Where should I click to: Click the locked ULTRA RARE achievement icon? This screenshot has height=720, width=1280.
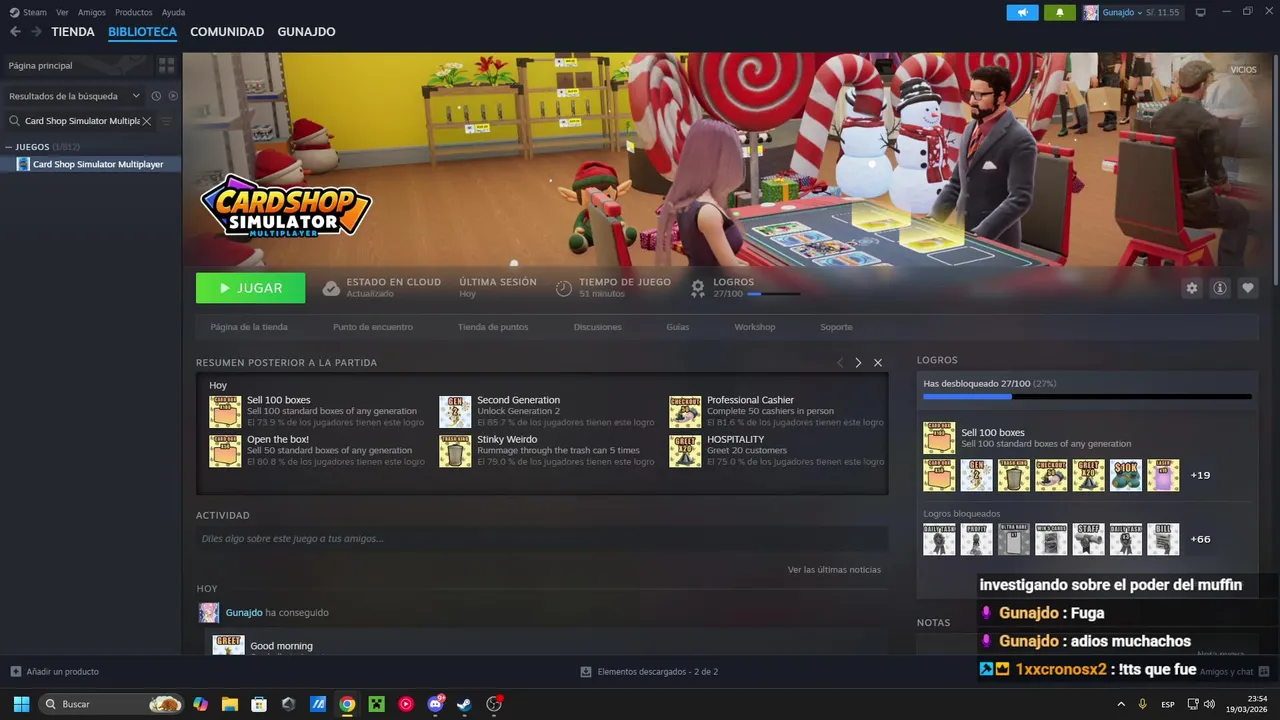(1014, 539)
